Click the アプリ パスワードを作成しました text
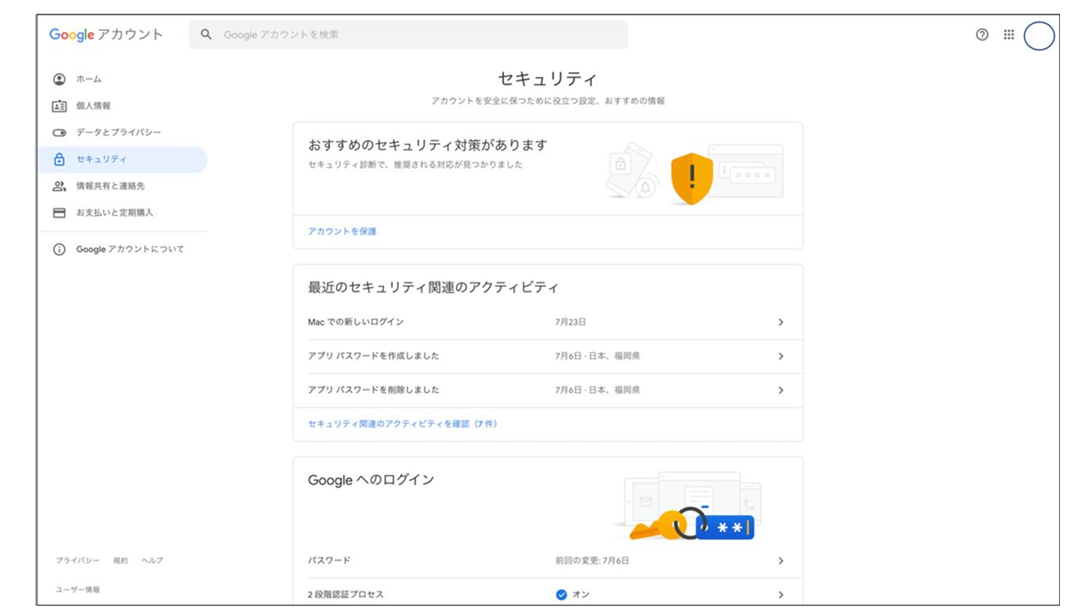 coord(374,356)
